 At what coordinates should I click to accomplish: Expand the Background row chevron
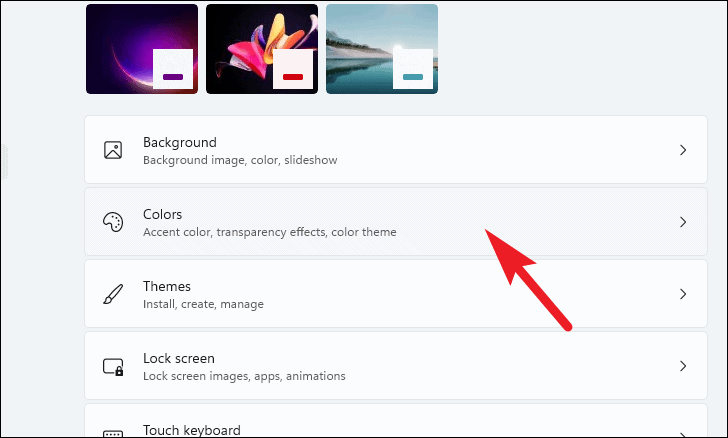pyautogui.click(x=683, y=150)
